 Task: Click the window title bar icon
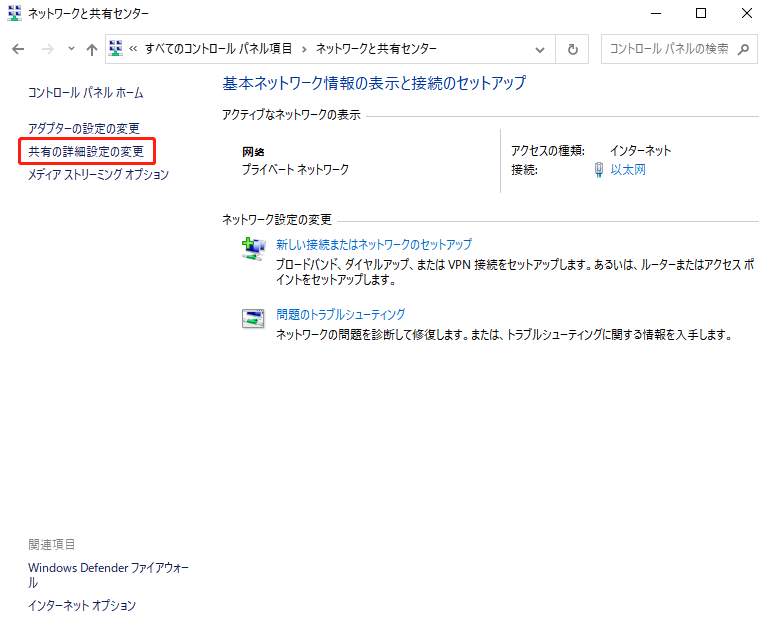[15, 13]
